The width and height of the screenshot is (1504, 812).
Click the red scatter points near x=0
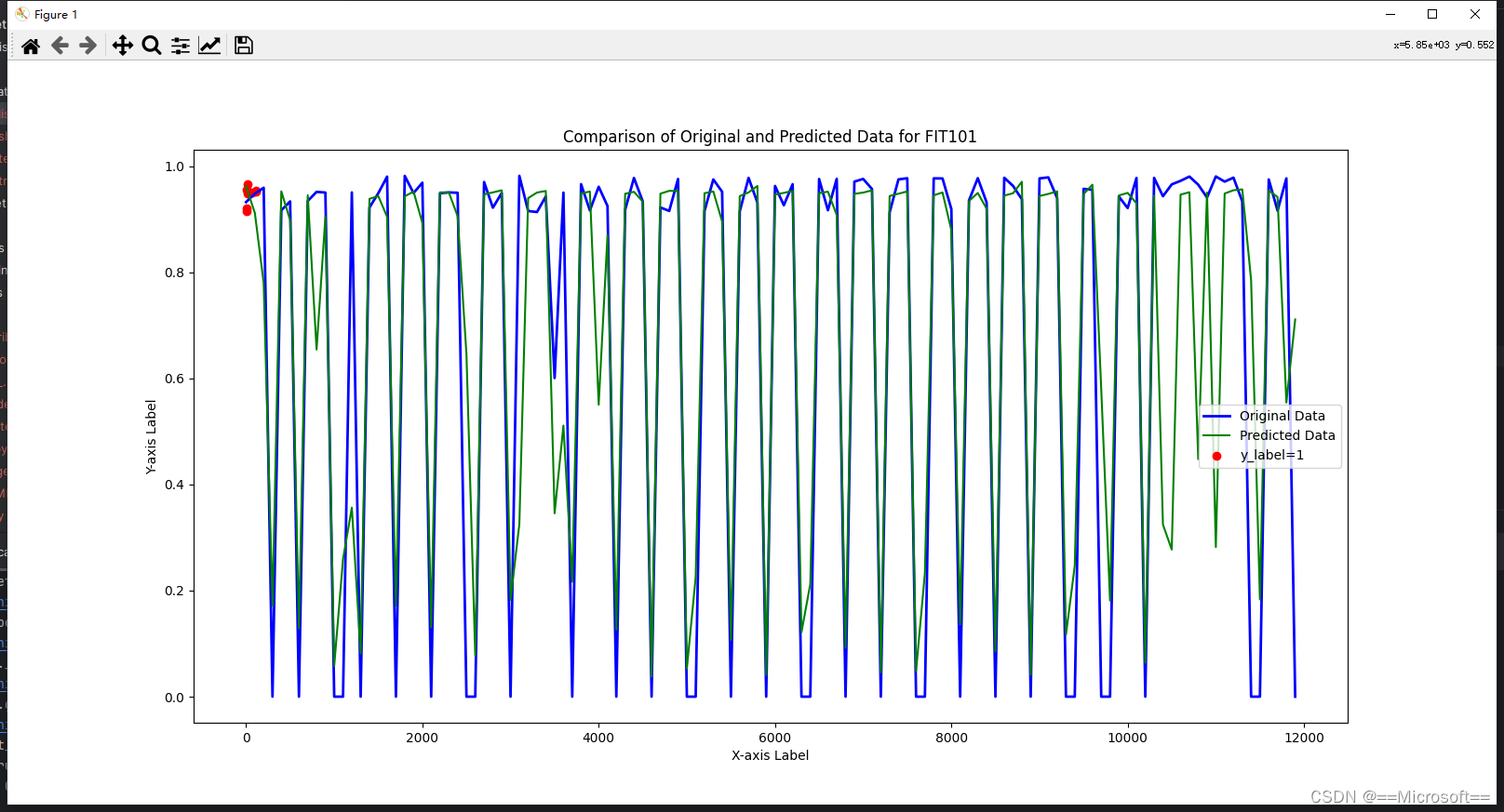pyautogui.click(x=249, y=196)
